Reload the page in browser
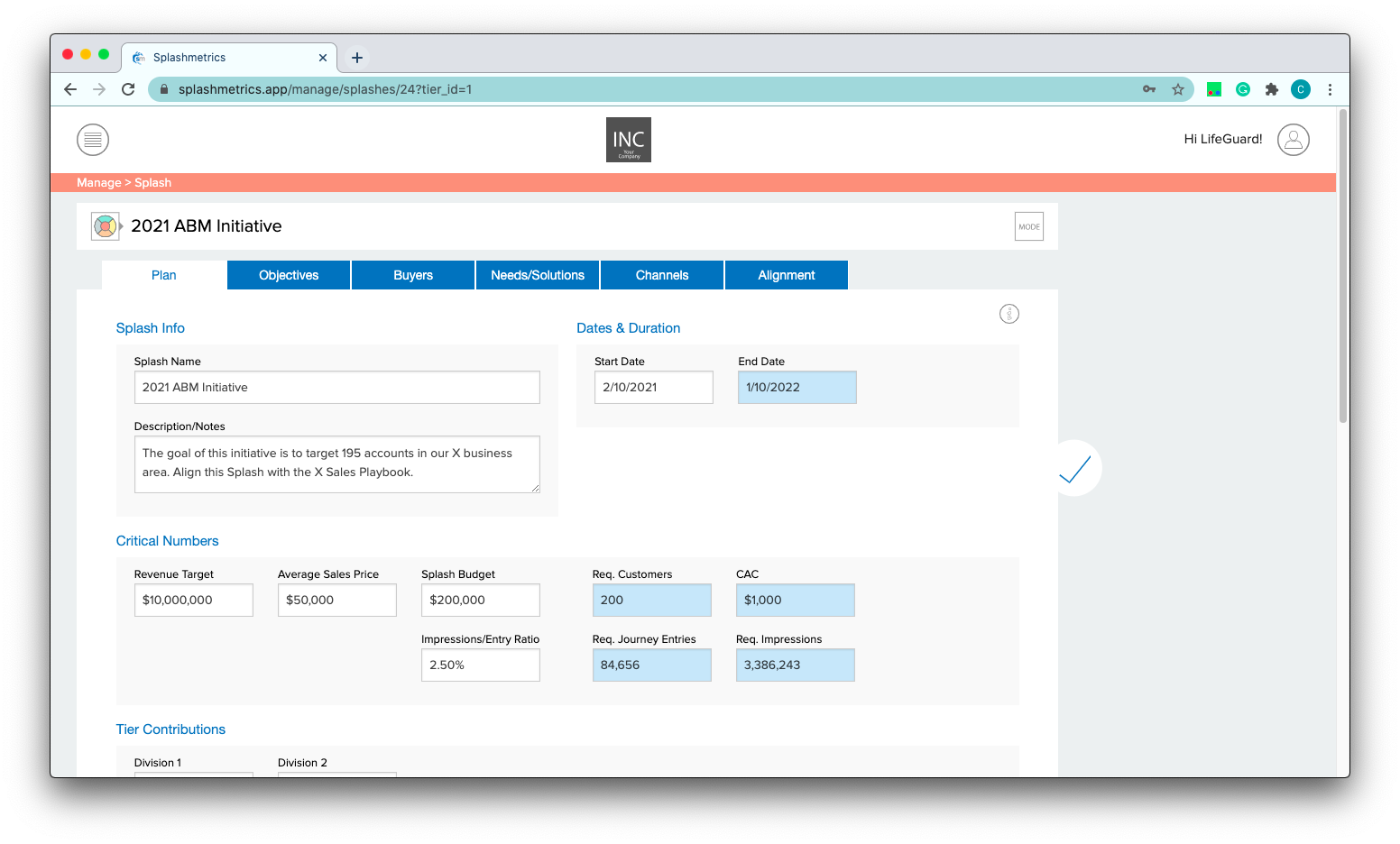Screen dimensions: 1400x844 (x=128, y=89)
